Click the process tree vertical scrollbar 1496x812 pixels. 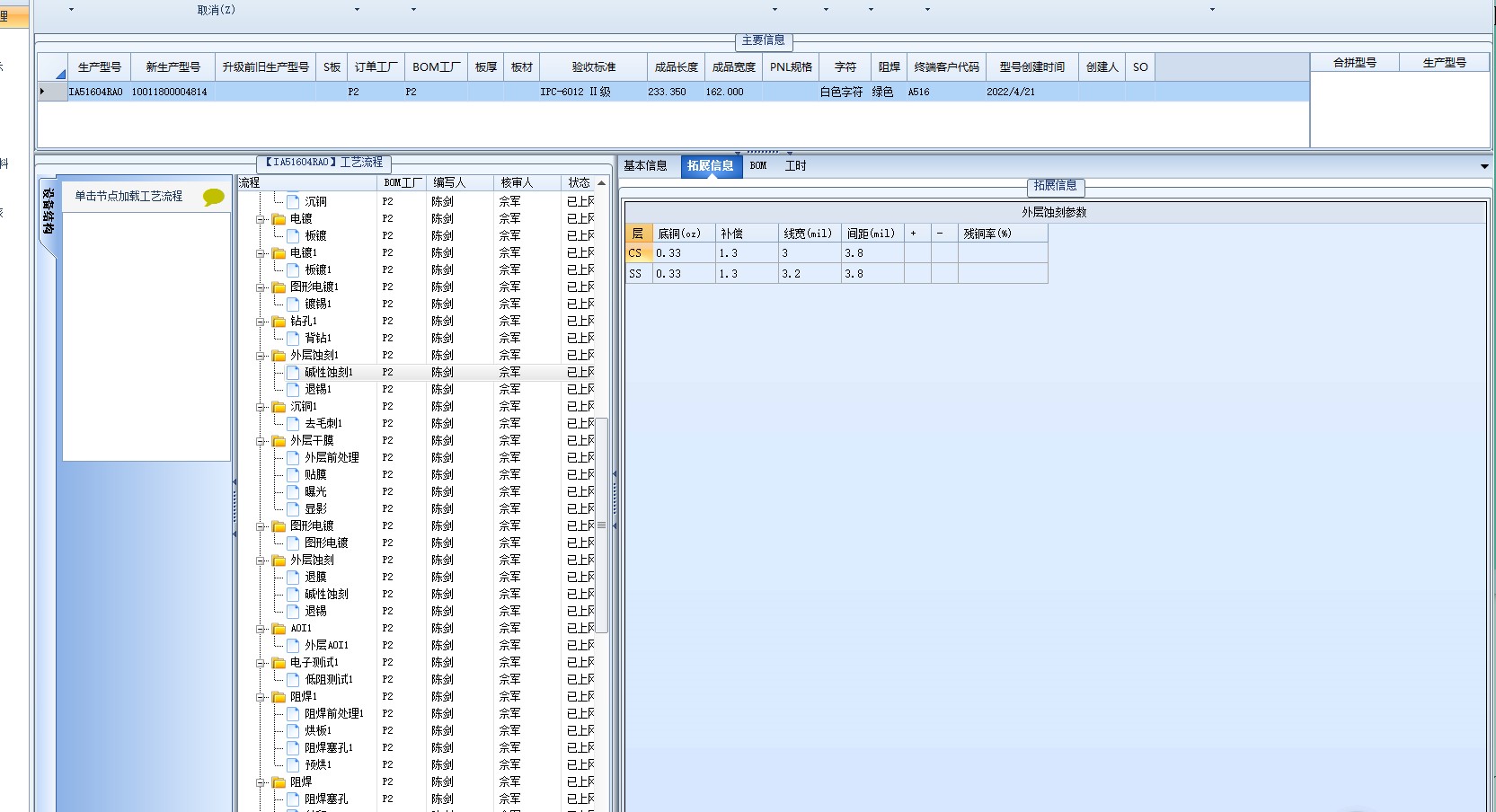[602, 525]
